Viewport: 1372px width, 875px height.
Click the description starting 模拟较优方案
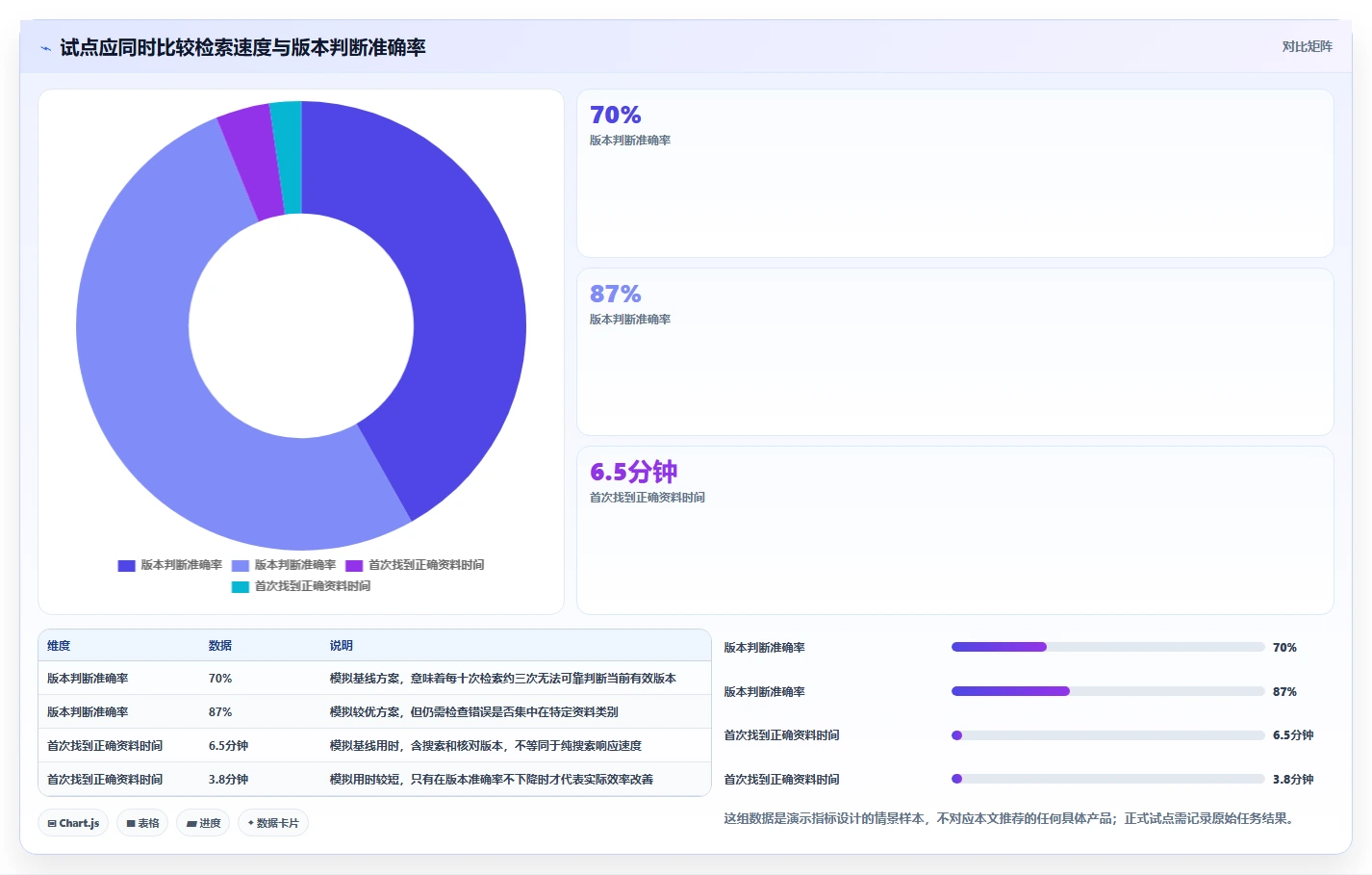tap(474, 712)
